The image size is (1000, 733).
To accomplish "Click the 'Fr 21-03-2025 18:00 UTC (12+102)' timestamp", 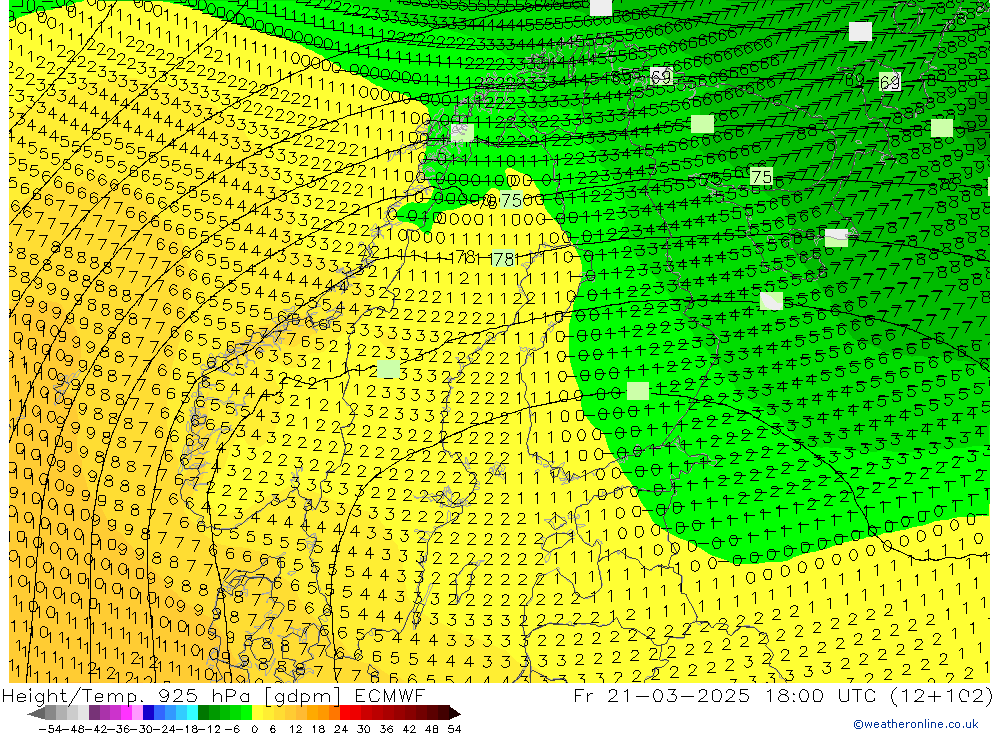I will click(x=783, y=695).
